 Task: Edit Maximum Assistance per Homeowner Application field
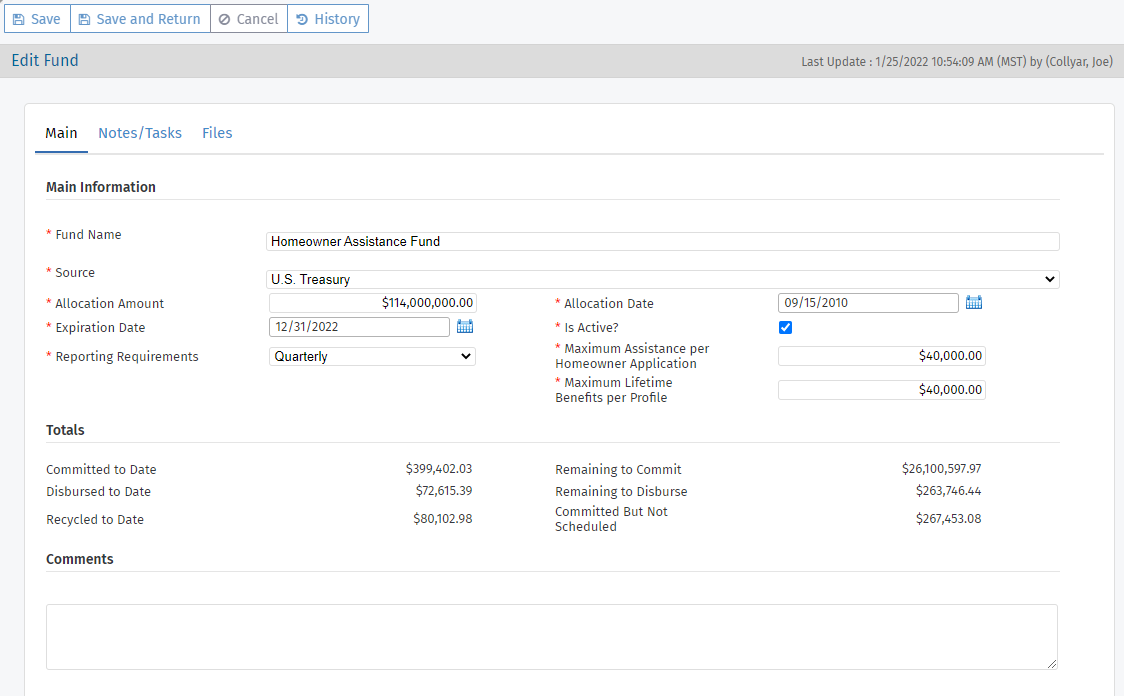click(881, 356)
